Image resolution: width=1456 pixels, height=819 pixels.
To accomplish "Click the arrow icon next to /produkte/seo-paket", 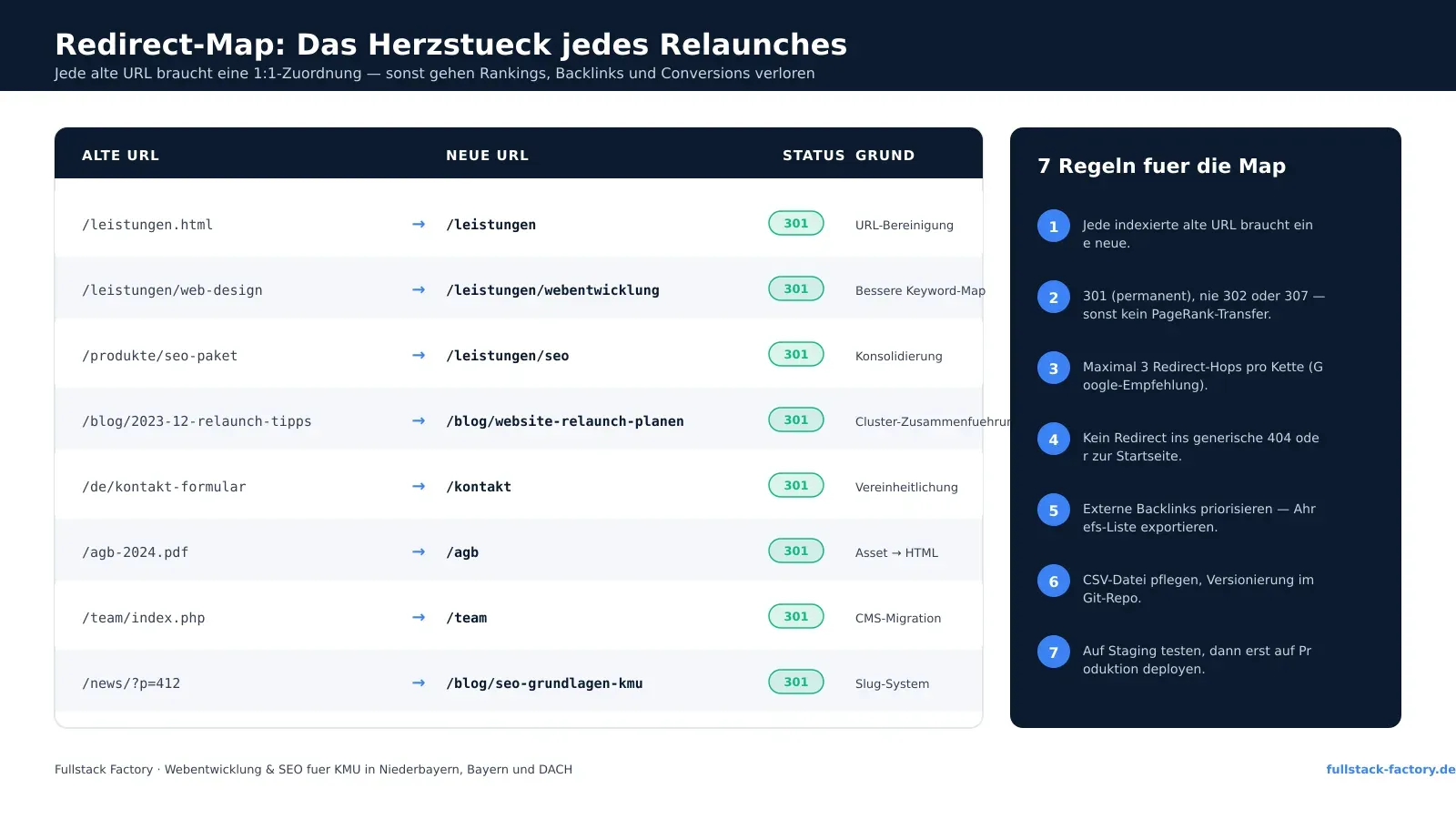I will pyautogui.click(x=419, y=355).
